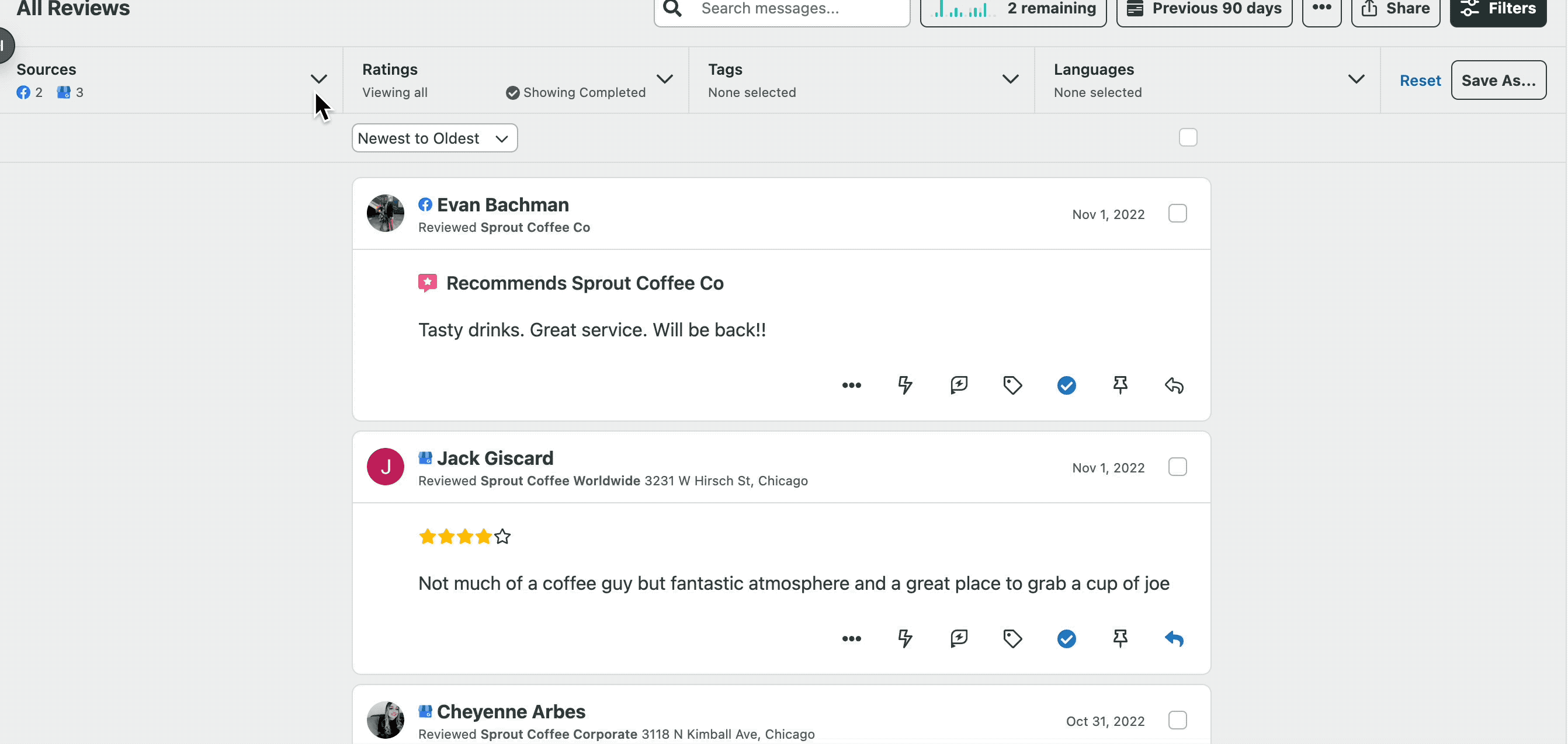Click lightning bolt icon on Jack Giscard review
Image resolution: width=1568 pixels, height=744 pixels.
pyautogui.click(x=905, y=638)
